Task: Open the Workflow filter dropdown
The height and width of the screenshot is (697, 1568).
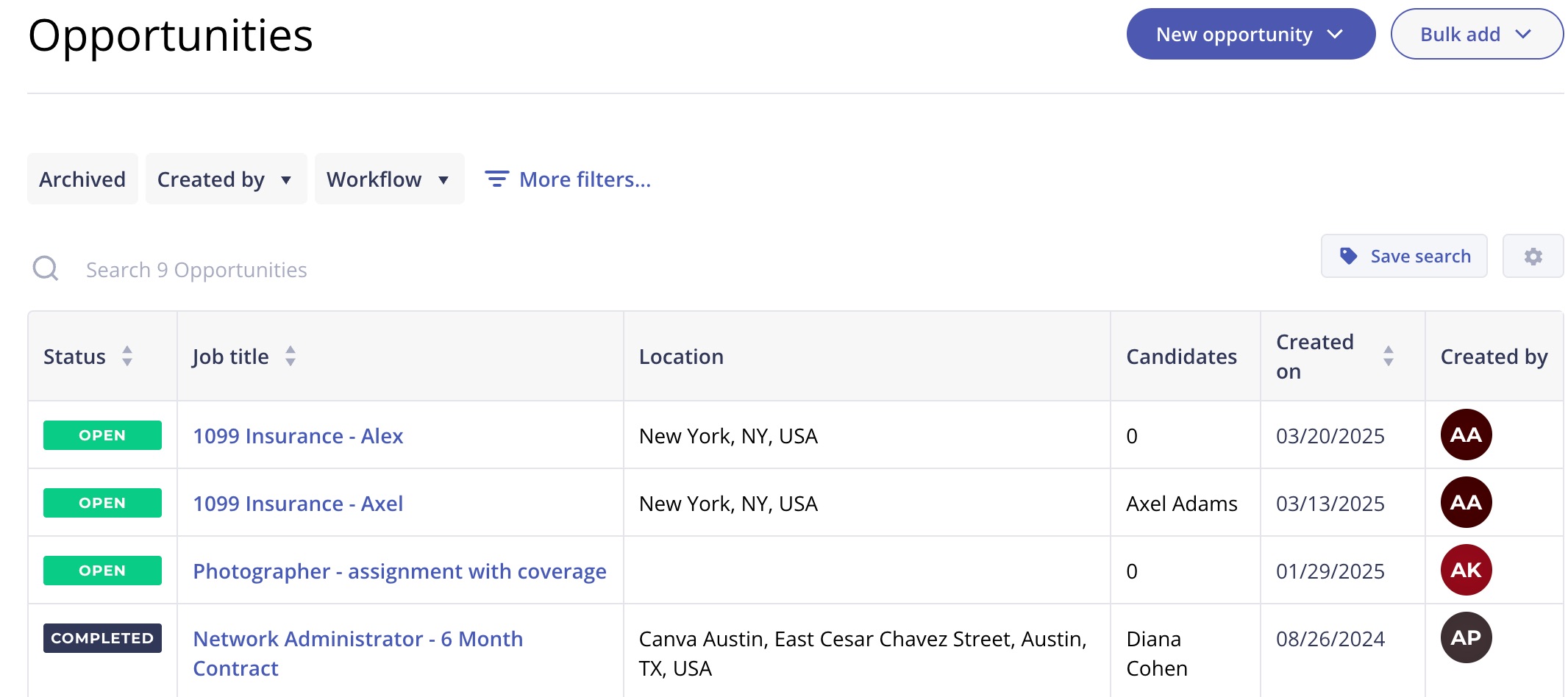Action: [x=388, y=179]
